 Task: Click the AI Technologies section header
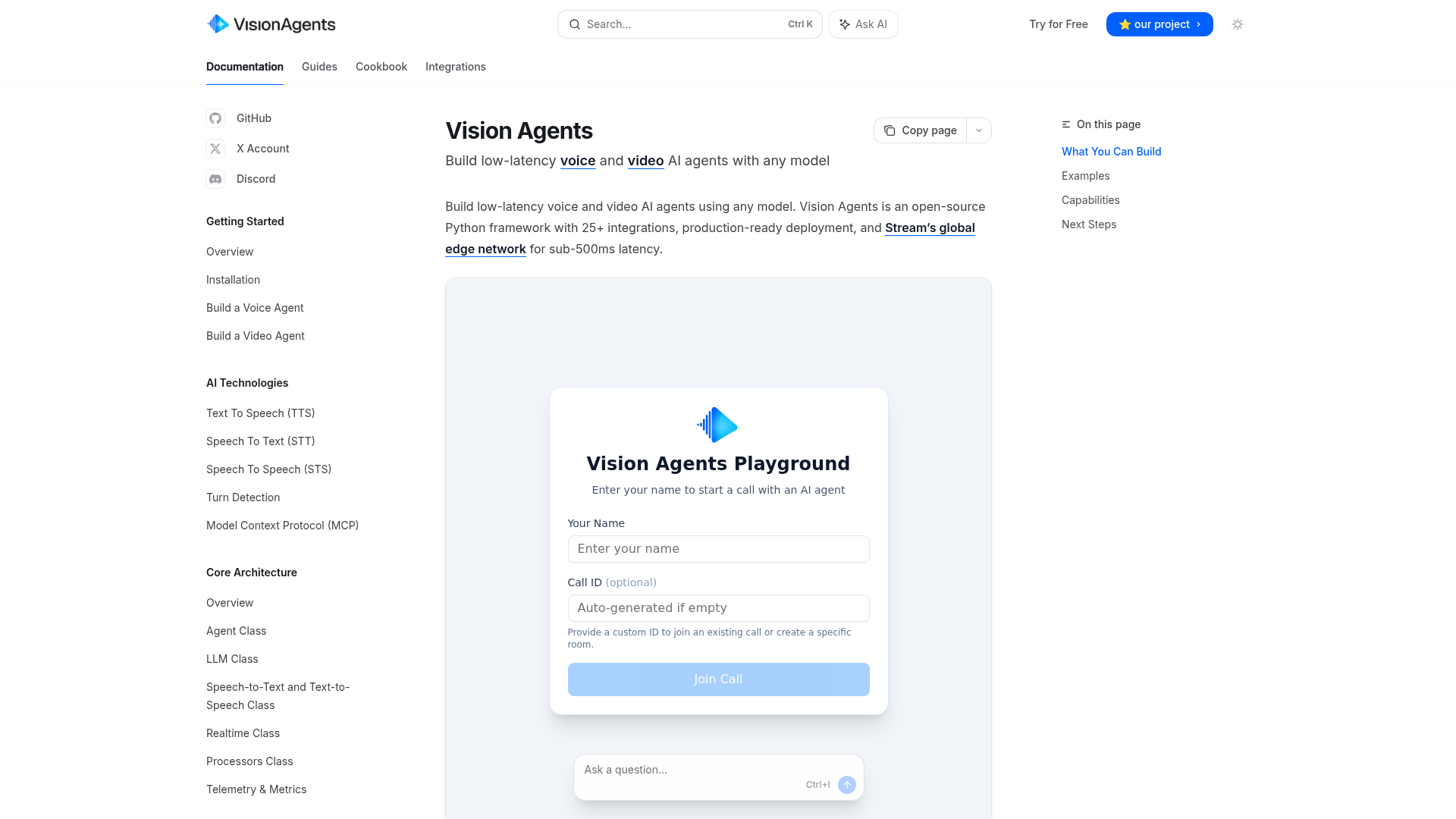coord(247,383)
